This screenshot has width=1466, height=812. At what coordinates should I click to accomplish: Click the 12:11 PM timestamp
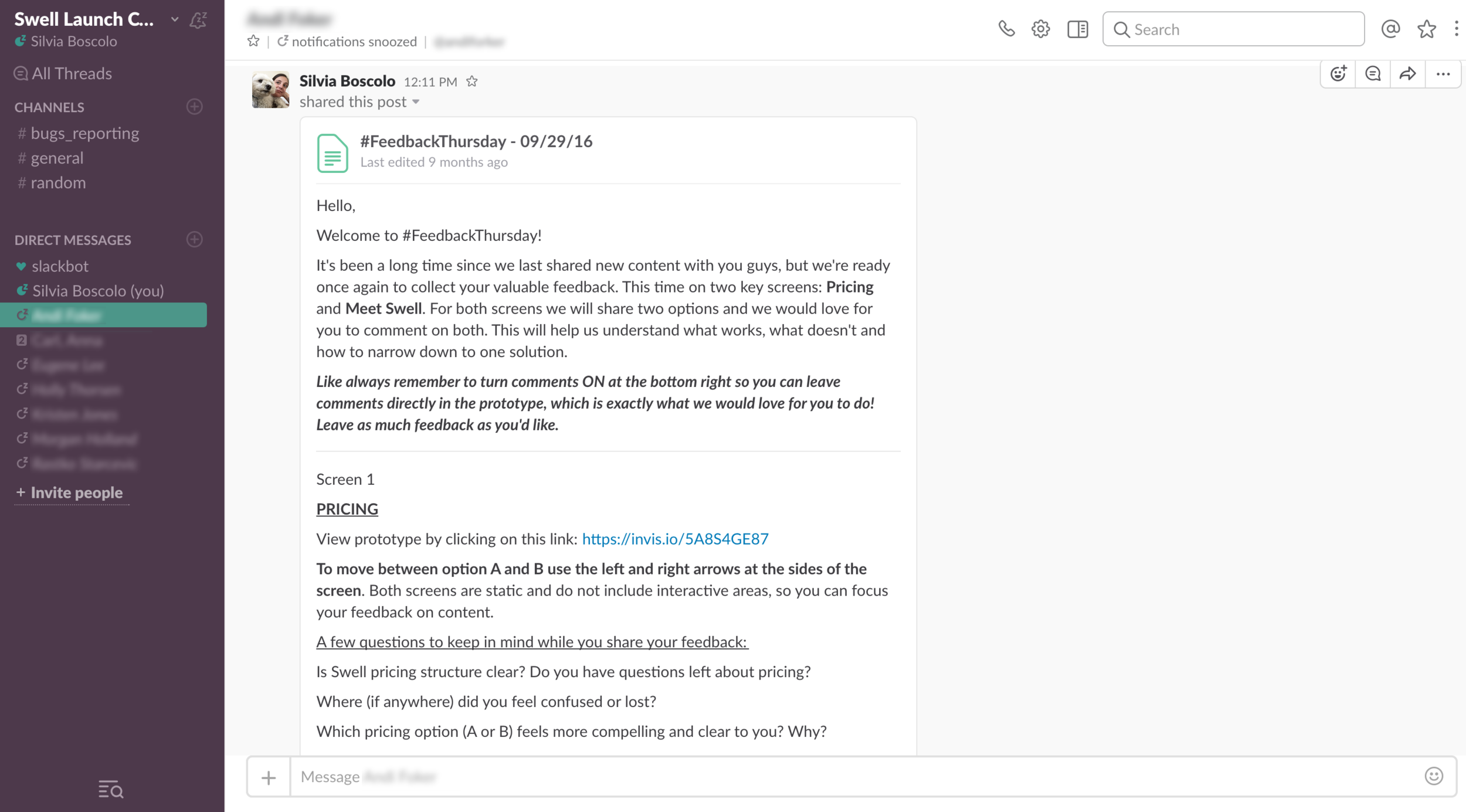pos(430,82)
